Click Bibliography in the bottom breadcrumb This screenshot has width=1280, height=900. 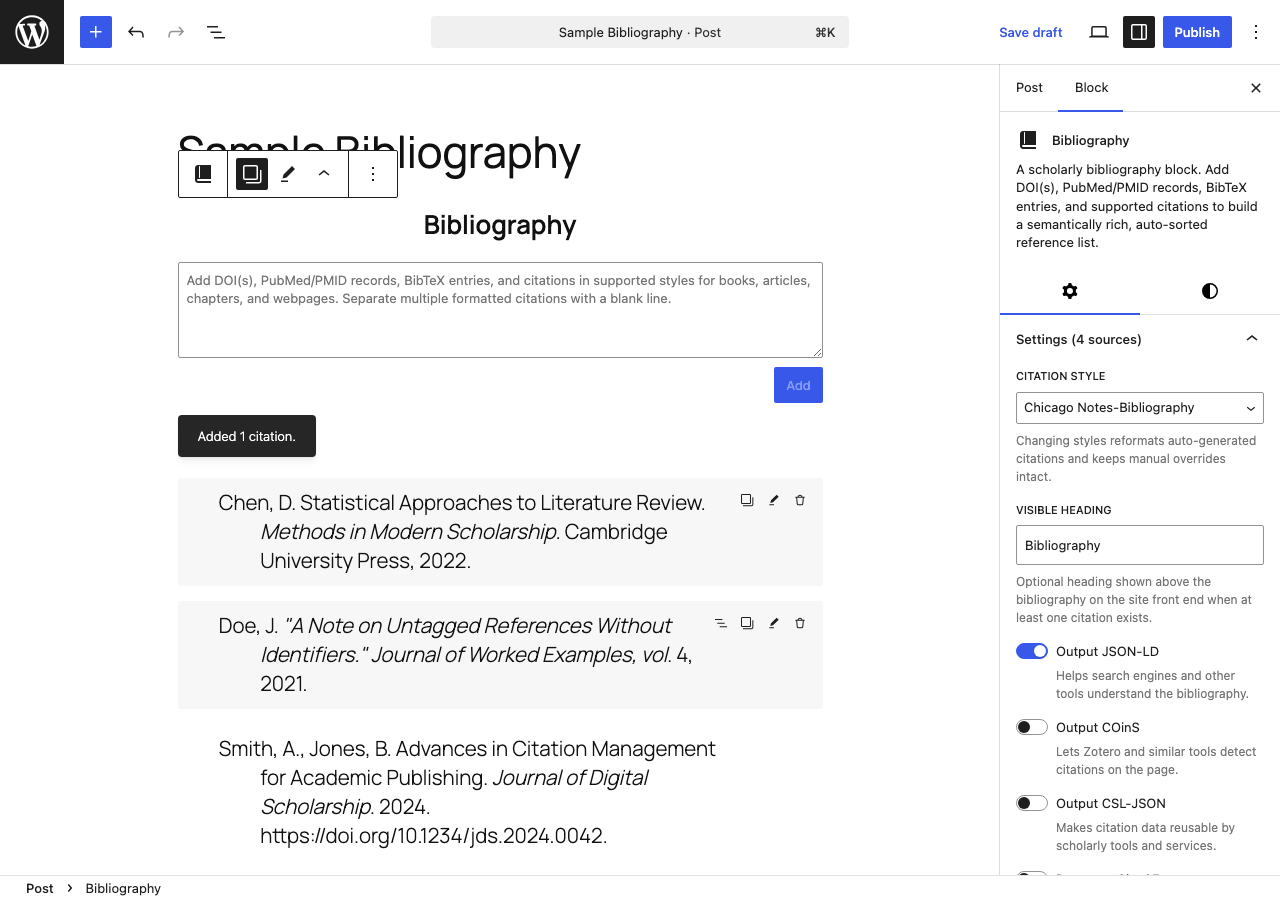123,888
